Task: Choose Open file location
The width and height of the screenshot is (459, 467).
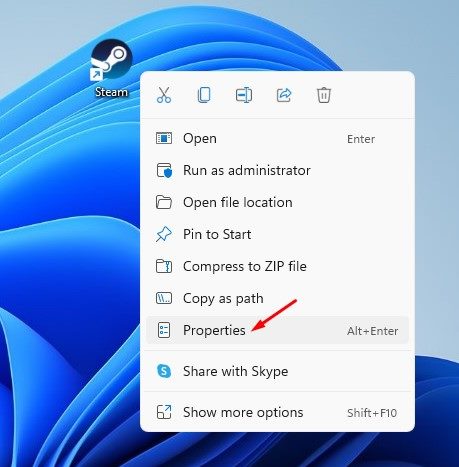Action: pos(277,202)
